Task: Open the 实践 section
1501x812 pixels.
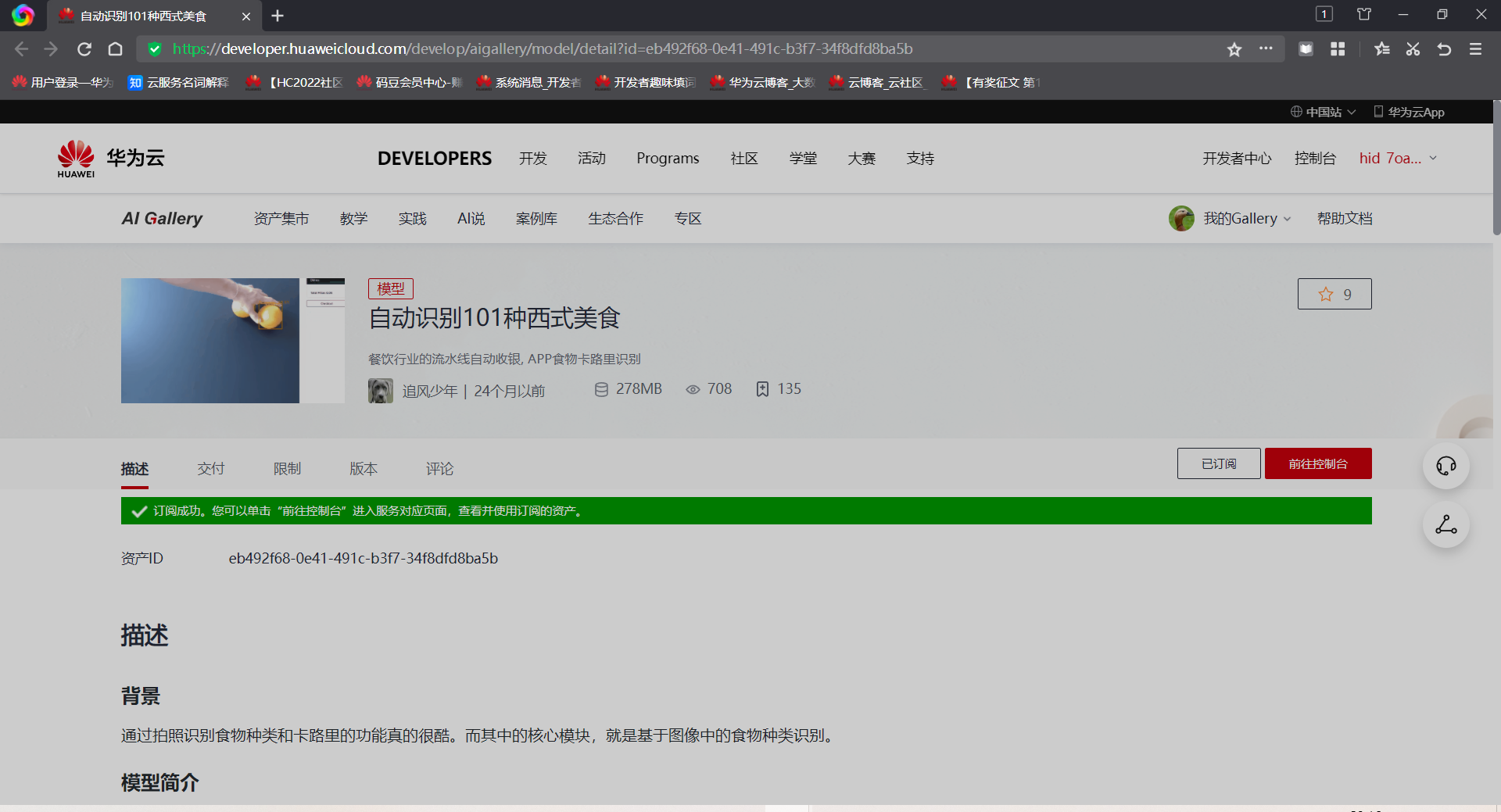Action: (412, 219)
